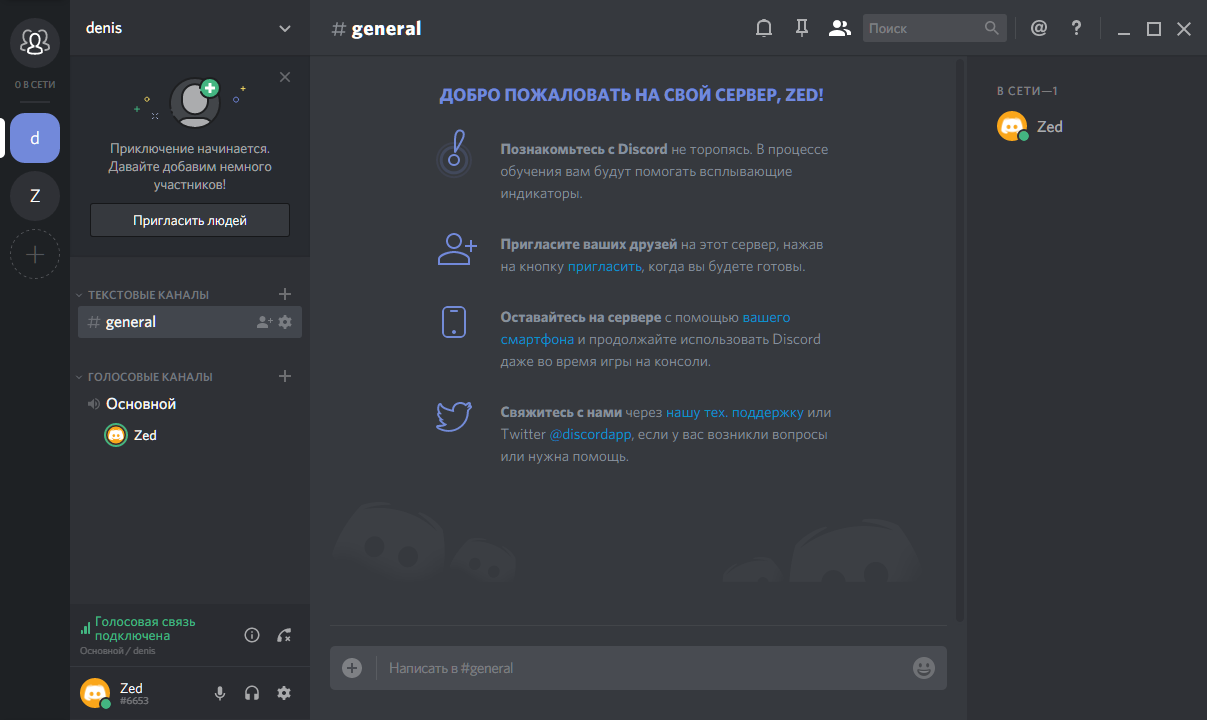Screen dimensions: 1207x720
Task: Click the smartphone icon
Action: click(x=454, y=322)
